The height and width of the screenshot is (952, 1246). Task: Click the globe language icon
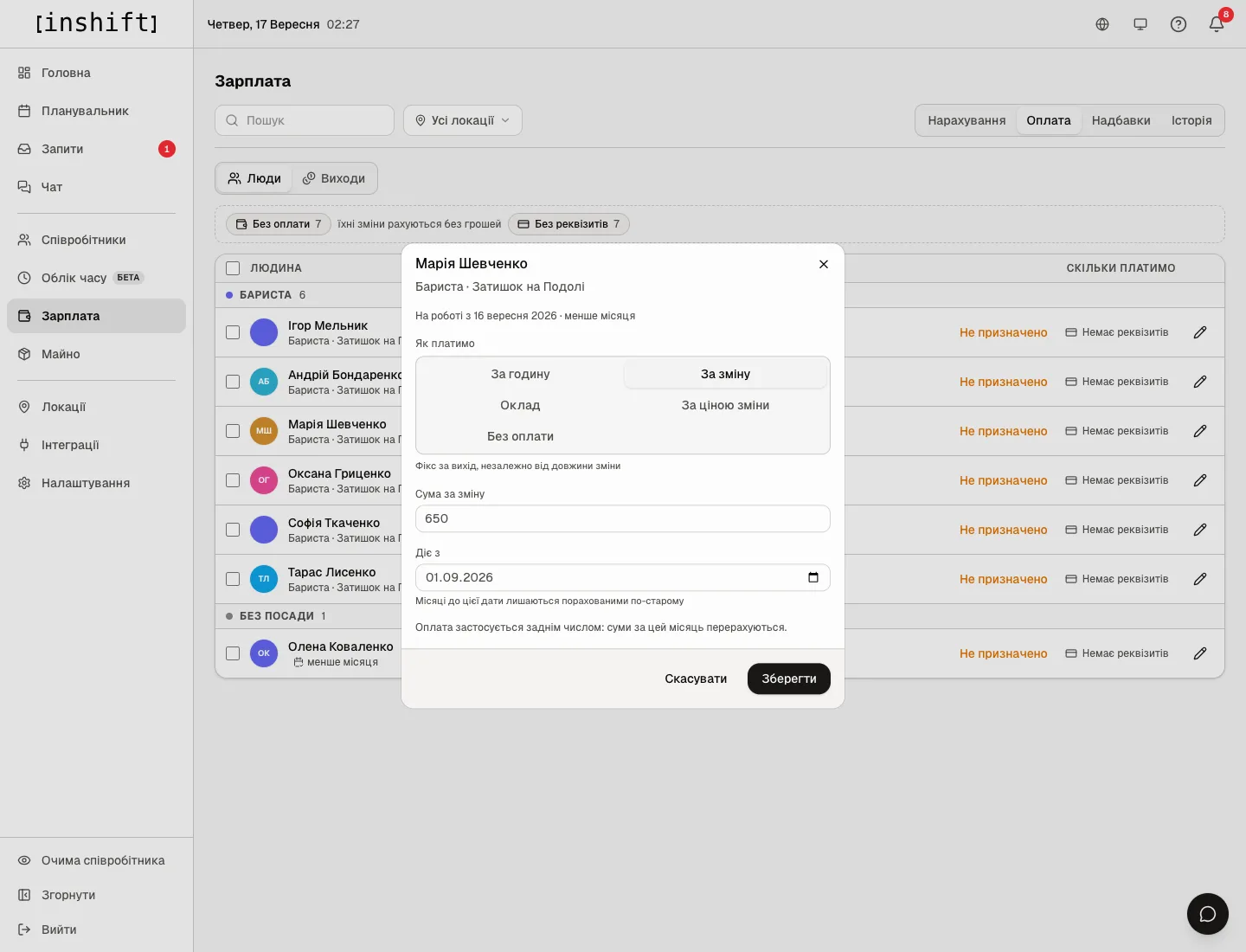click(x=1102, y=24)
